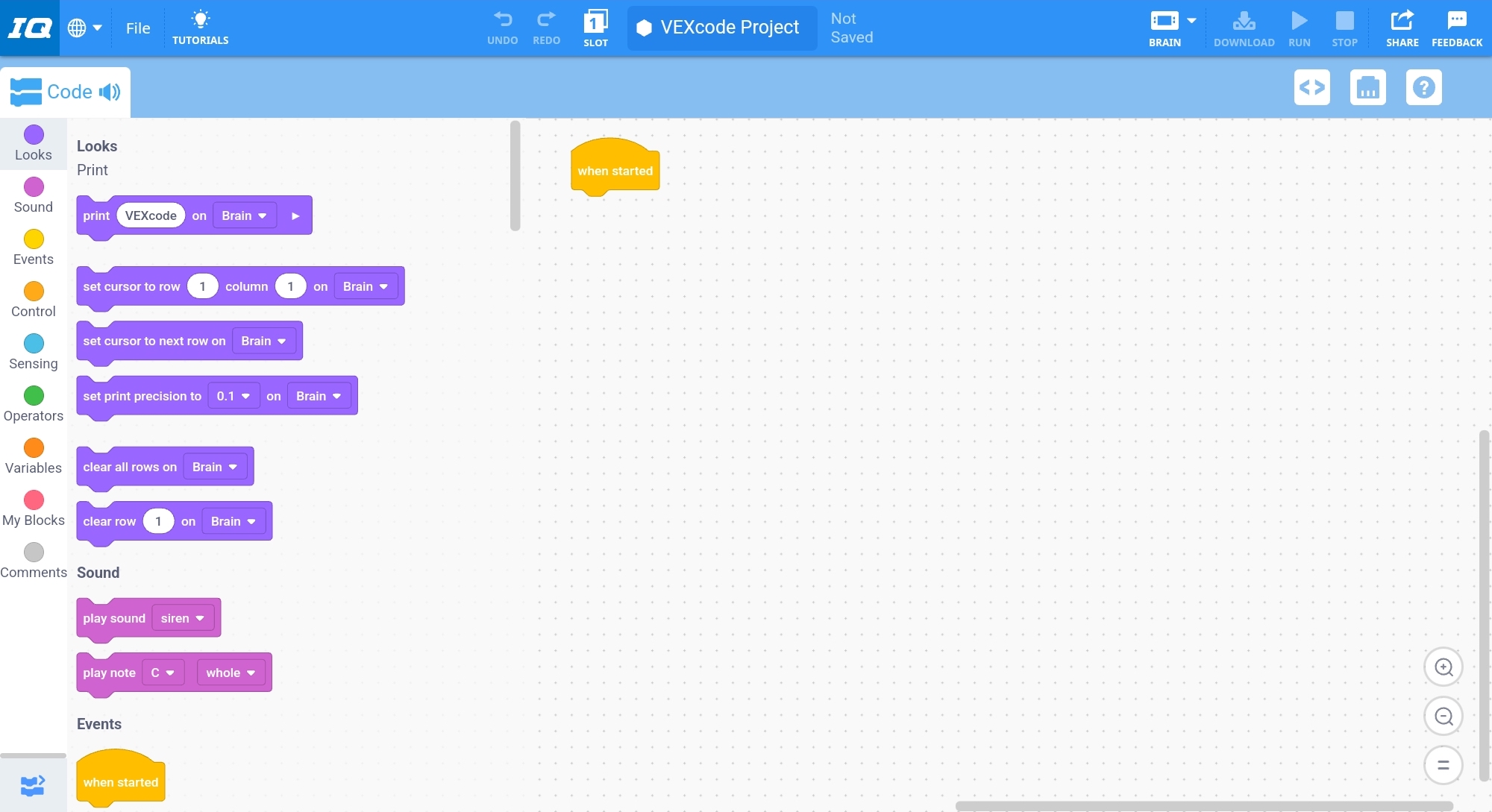This screenshot has width=1492, height=812.
Task: Click the Undo icon in the toolbar
Action: [502, 20]
